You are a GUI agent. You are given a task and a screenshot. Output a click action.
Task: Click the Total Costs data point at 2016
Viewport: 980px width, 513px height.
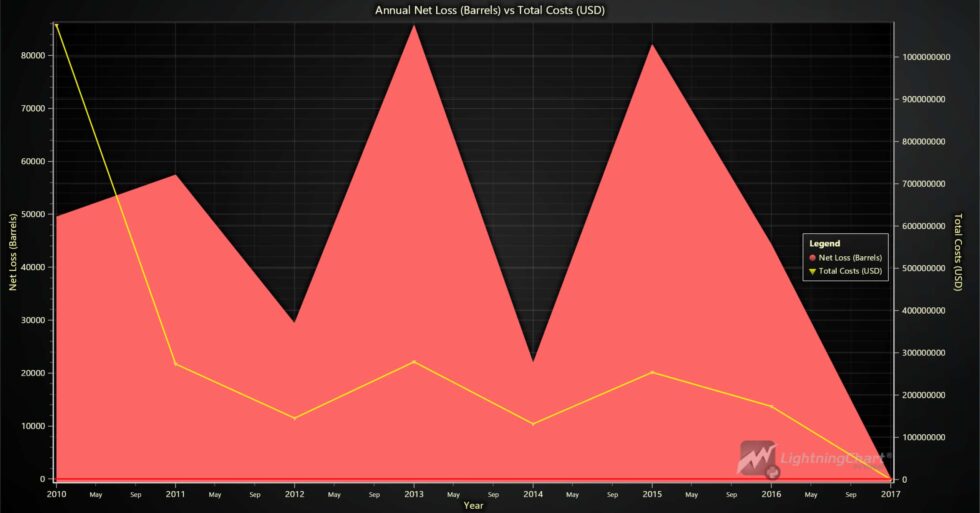(x=771, y=406)
